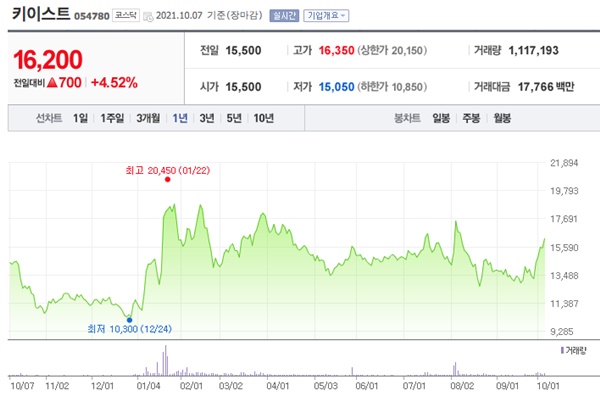Image resolution: width=600 pixels, height=401 pixels.
Task: Click the calendar icon beside the date
Action: click(148, 16)
